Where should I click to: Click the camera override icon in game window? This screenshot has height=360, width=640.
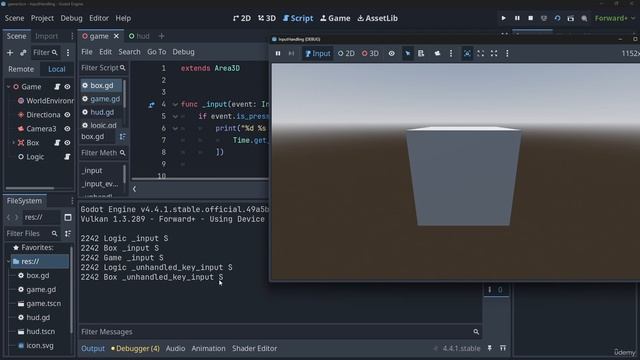point(437,53)
